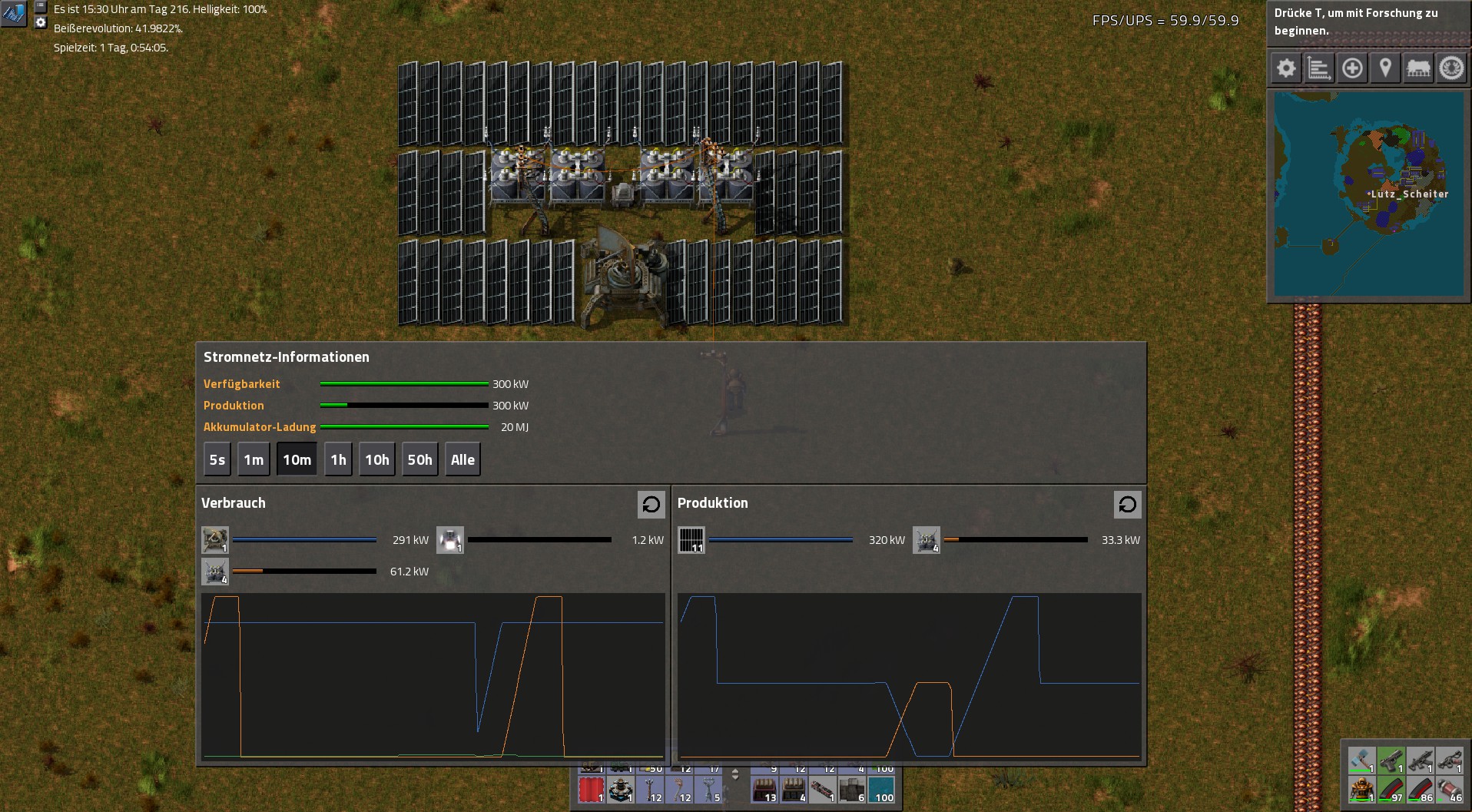Viewport: 1472px width, 812px height.
Task: Pick the small wooden pole with 12
Action: pyautogui.click(x=650, y=790)
